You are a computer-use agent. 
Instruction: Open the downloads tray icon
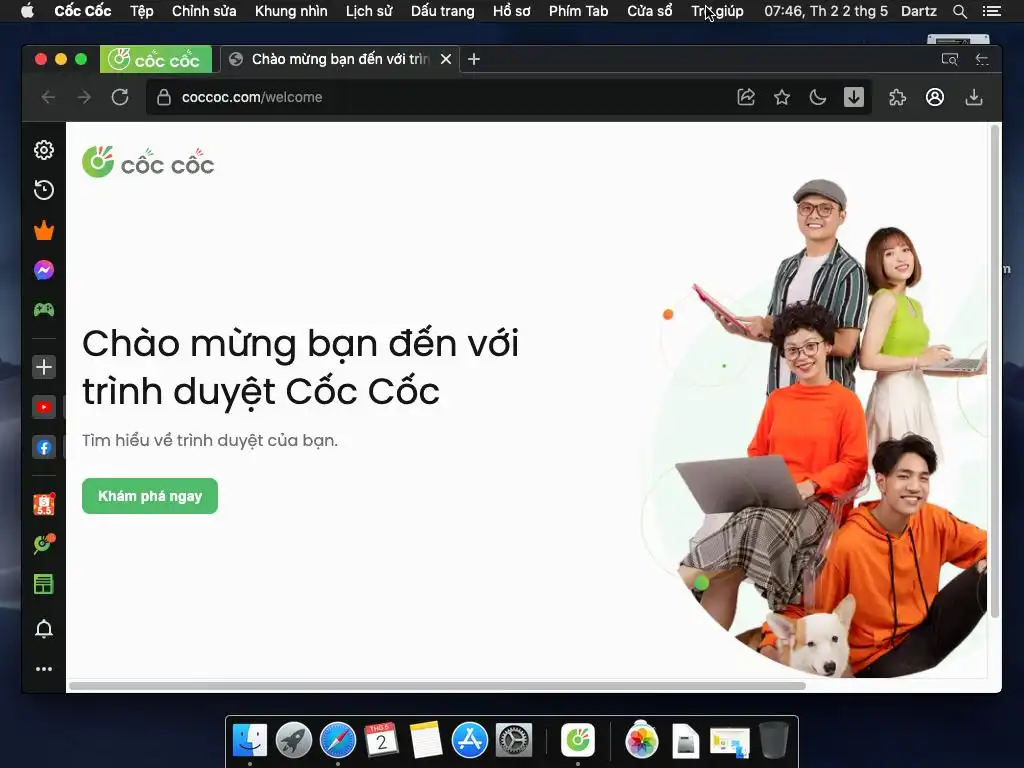coord(974,97)
